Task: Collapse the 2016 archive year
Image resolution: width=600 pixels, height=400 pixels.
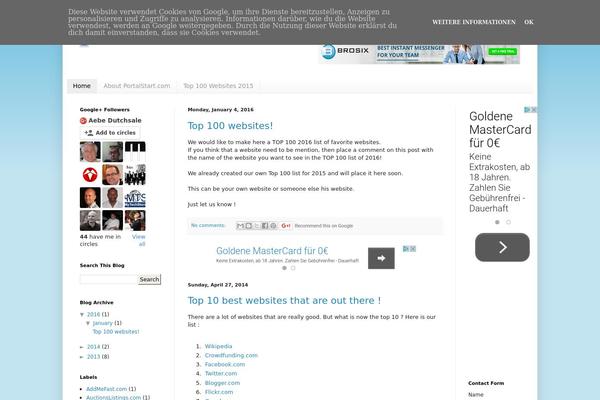Action: (82, 315)
